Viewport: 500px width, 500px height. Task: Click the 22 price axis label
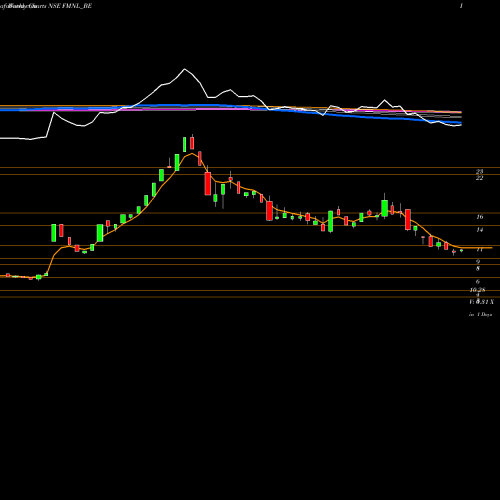[x=479, y=178]
